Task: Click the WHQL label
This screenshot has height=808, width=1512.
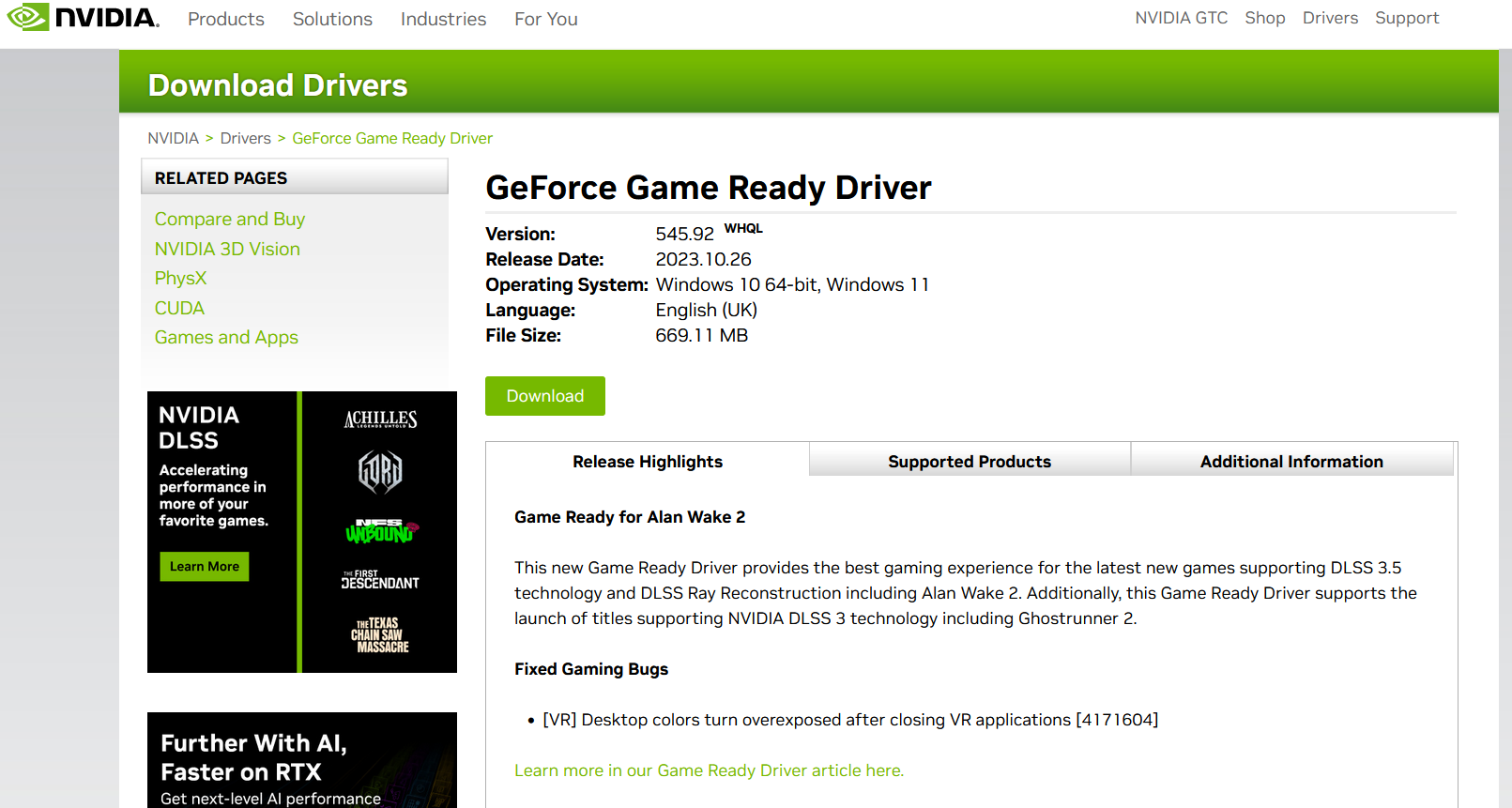Action: [x=743, y=228]
